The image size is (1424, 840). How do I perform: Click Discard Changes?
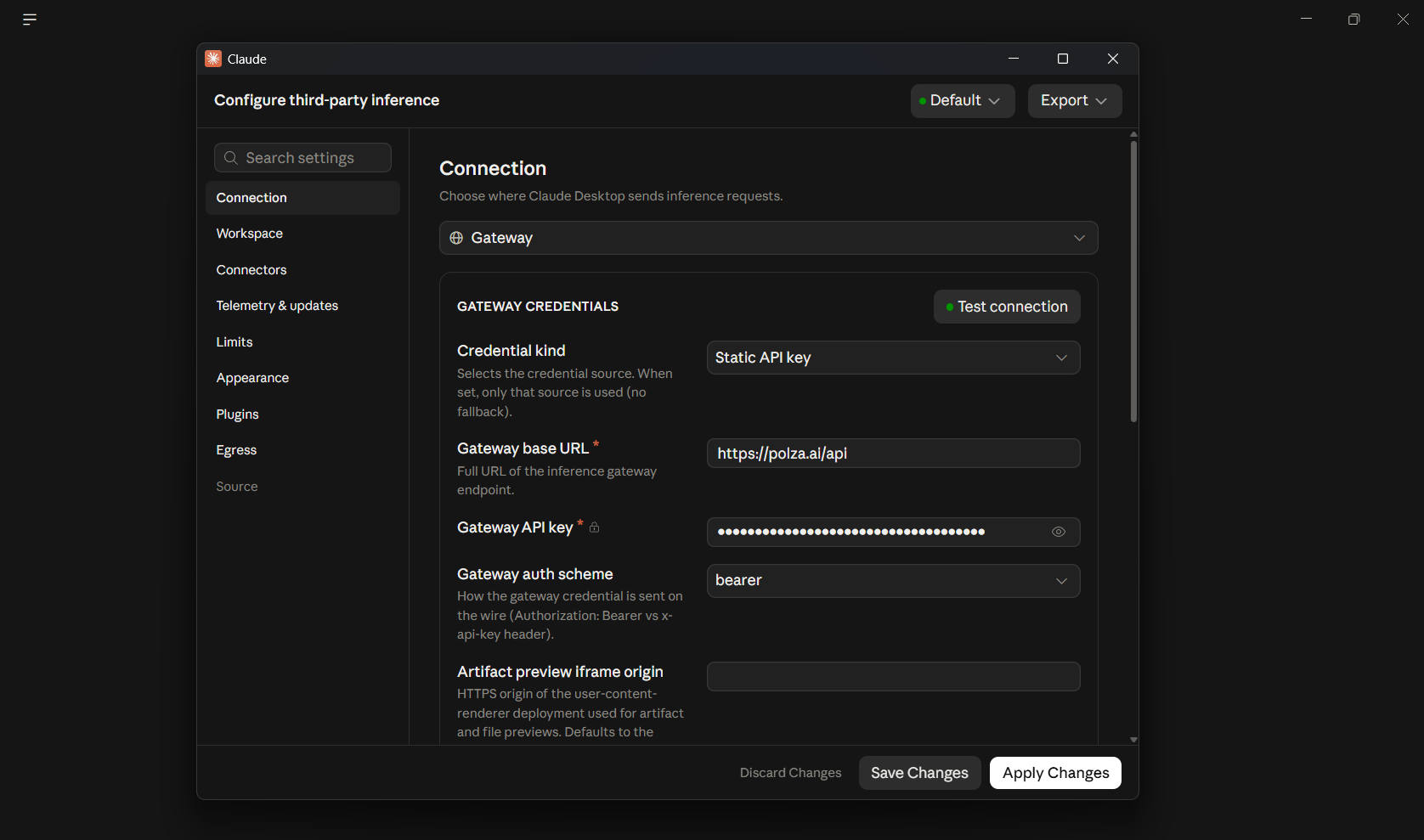click(x=790, y=773)
